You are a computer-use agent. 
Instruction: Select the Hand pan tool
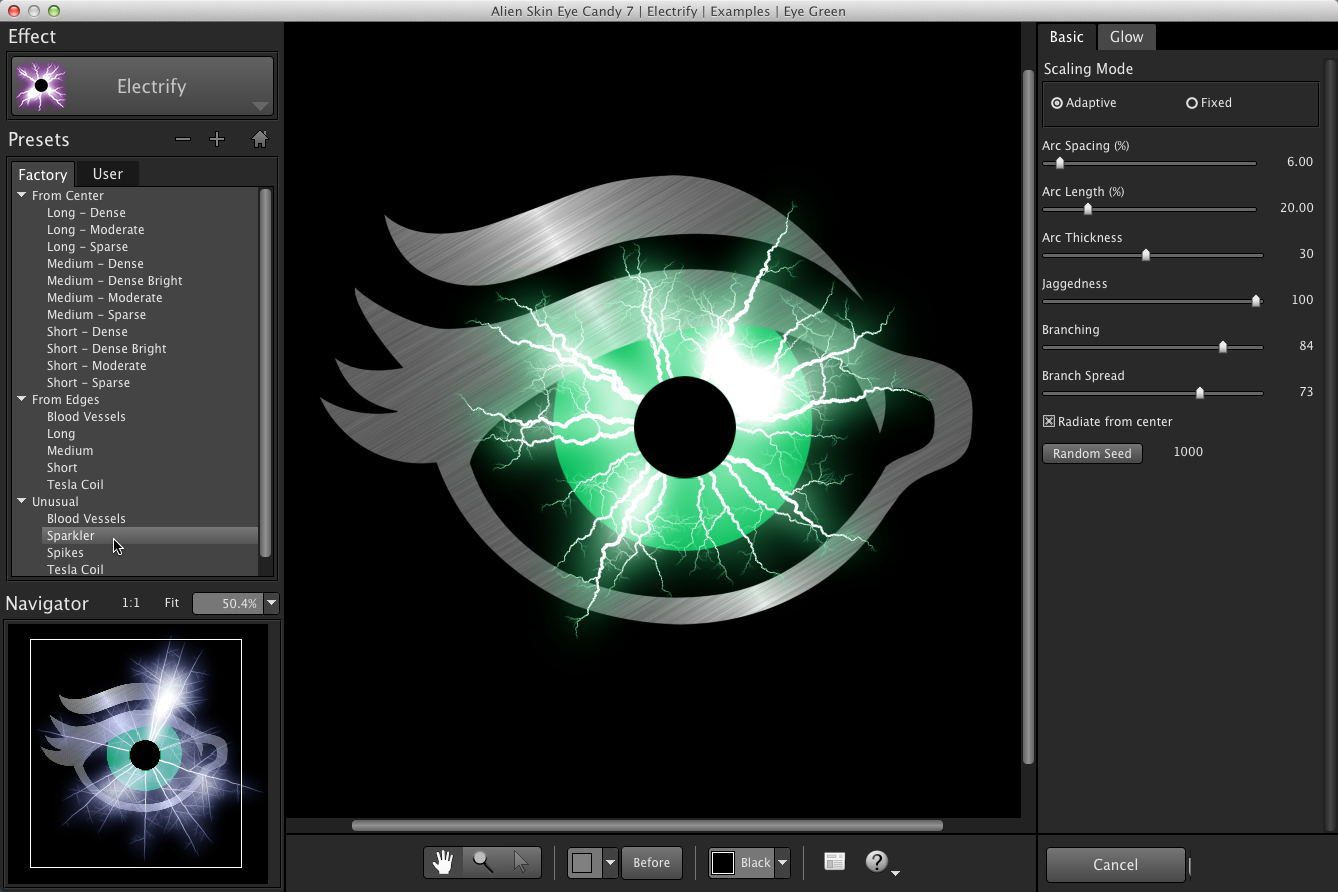coord(443,861)
